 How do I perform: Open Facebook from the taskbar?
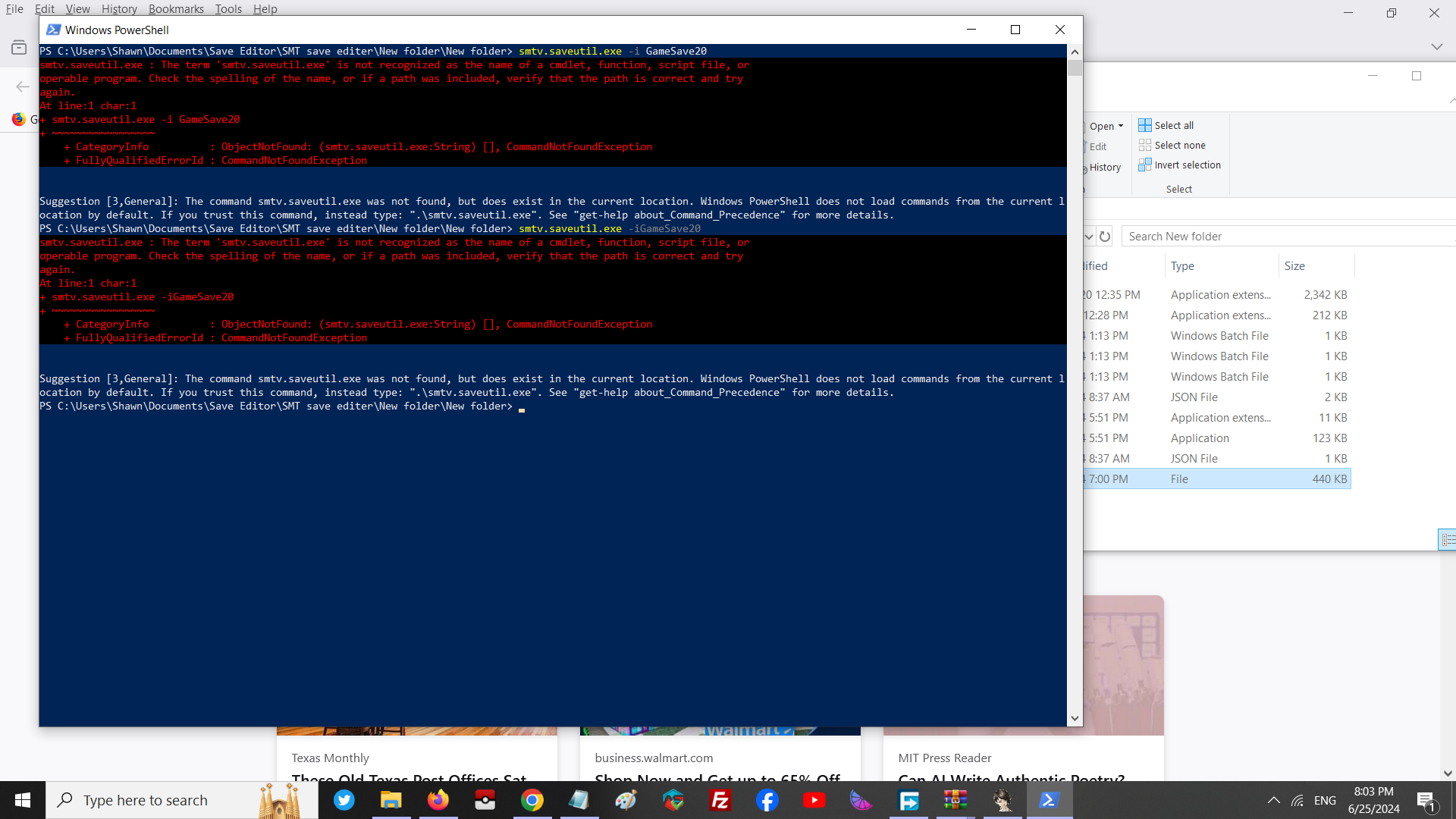coord(767,800)
